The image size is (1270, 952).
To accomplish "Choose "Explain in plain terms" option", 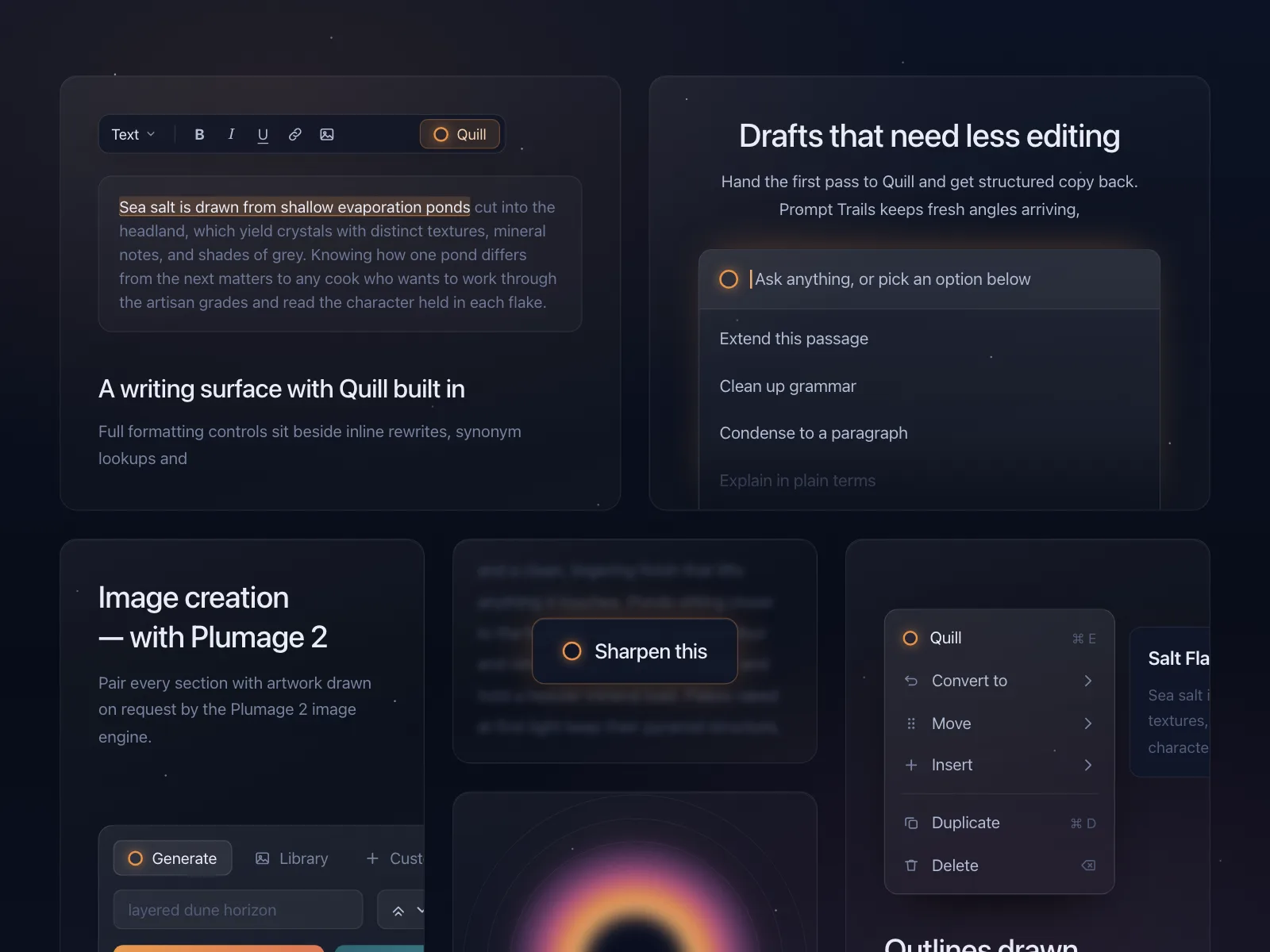I will point(929,481).
